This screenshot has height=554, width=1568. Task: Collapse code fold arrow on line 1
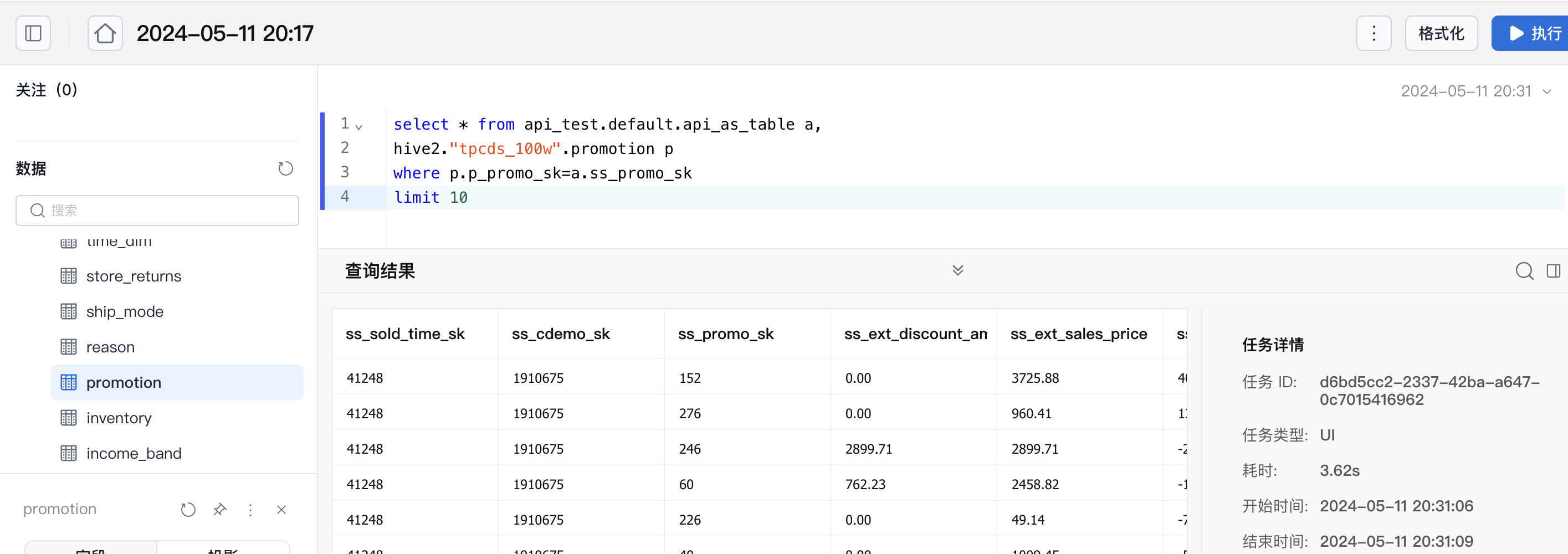(359, 127)
